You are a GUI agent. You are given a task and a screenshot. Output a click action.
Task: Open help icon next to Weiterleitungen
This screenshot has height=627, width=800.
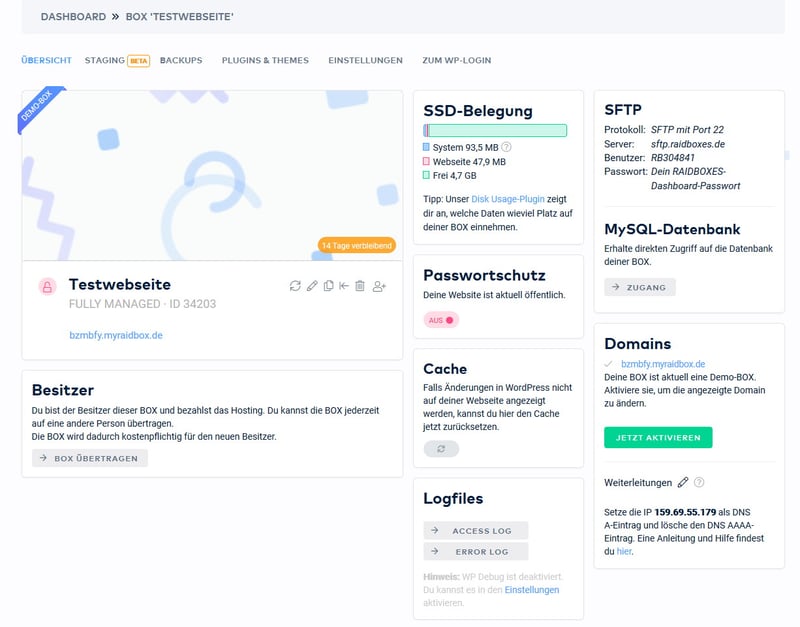699,482
